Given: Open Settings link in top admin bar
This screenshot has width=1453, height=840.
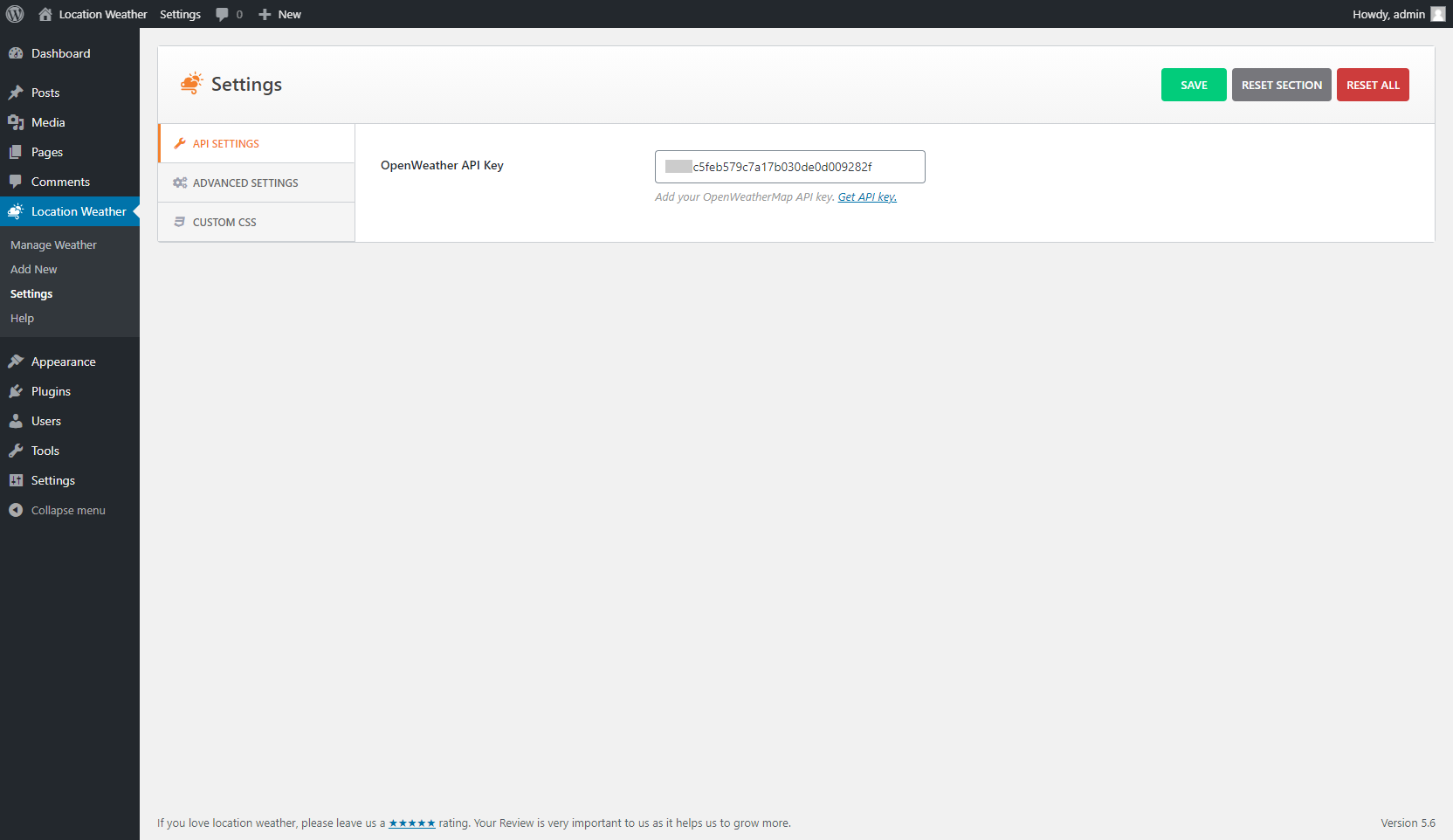Looking at the screenshot, I should (x=180, y=14).
